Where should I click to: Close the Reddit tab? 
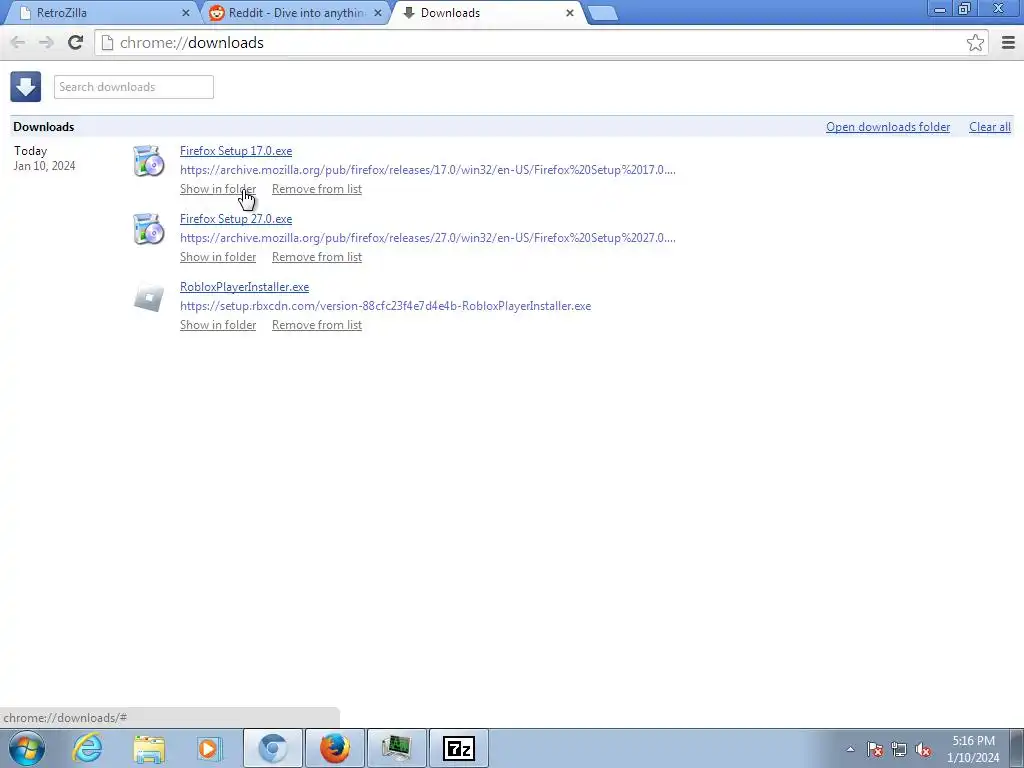(377, 13)
